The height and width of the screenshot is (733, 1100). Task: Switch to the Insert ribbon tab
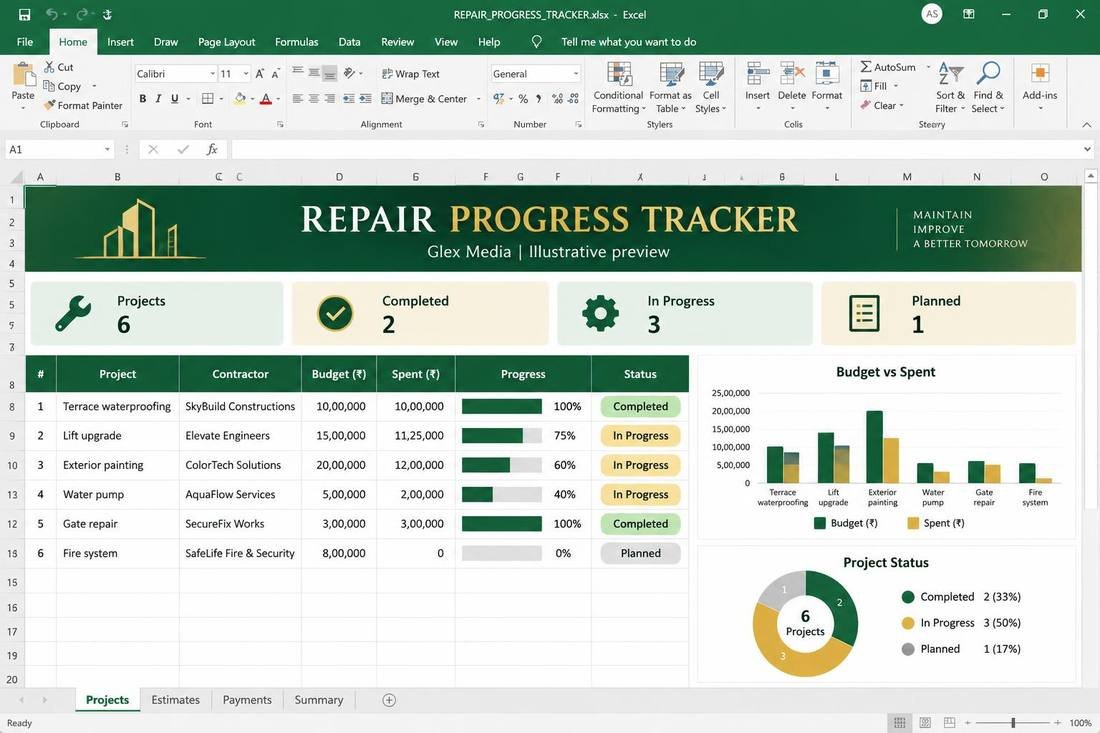tap(121, 42)
